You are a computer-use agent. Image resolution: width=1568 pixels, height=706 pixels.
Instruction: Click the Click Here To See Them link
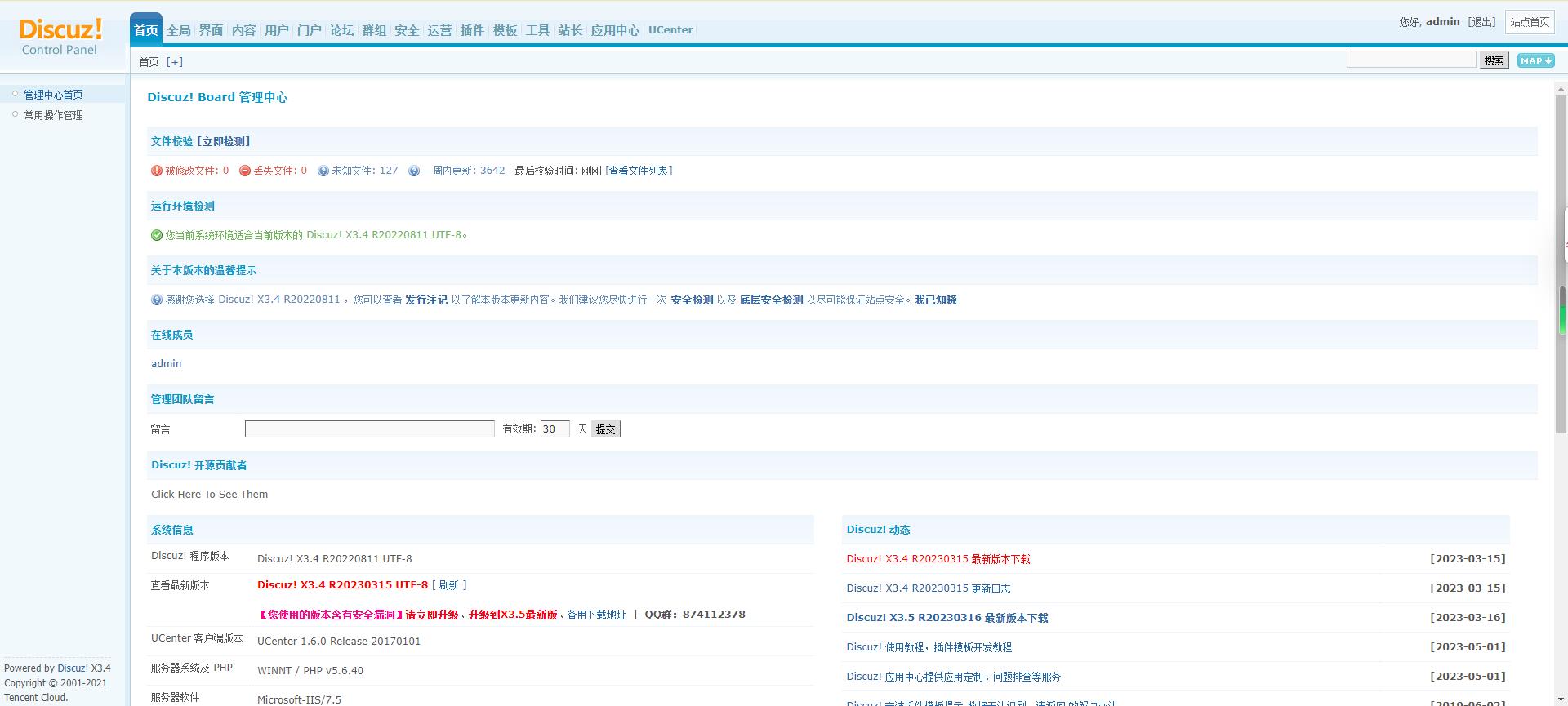tap(210, 495)
